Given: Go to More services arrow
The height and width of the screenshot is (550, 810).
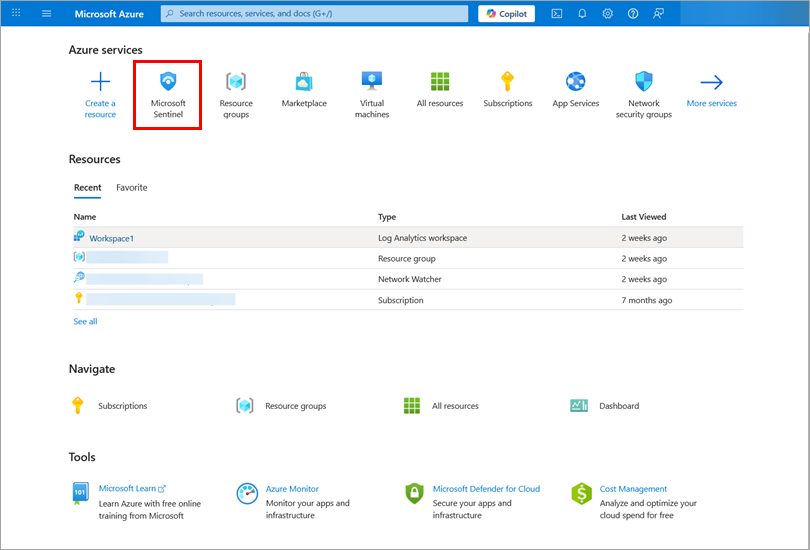Looking at the screenshot, I should [x=711, y=84].
